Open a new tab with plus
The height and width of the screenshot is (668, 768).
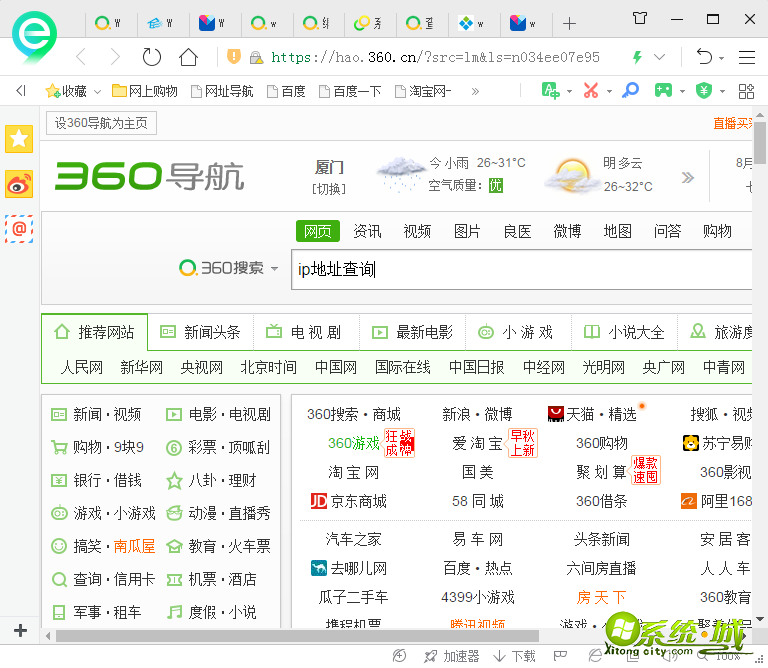pyautogui.click(x=569, y=24)
